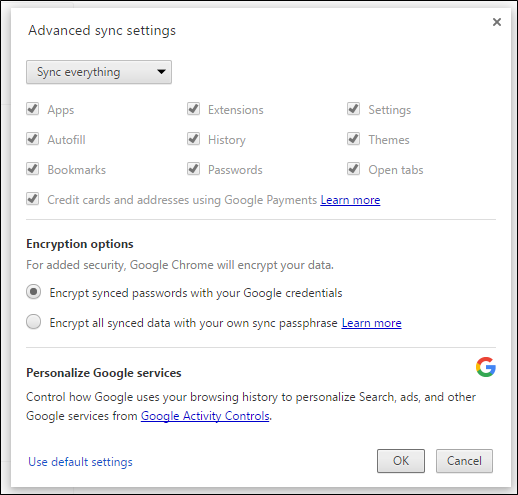The image size is (518, 495).
Task: Toggle the Autofill checkbox
Action: pyautogui.click(x=33, y=139)
